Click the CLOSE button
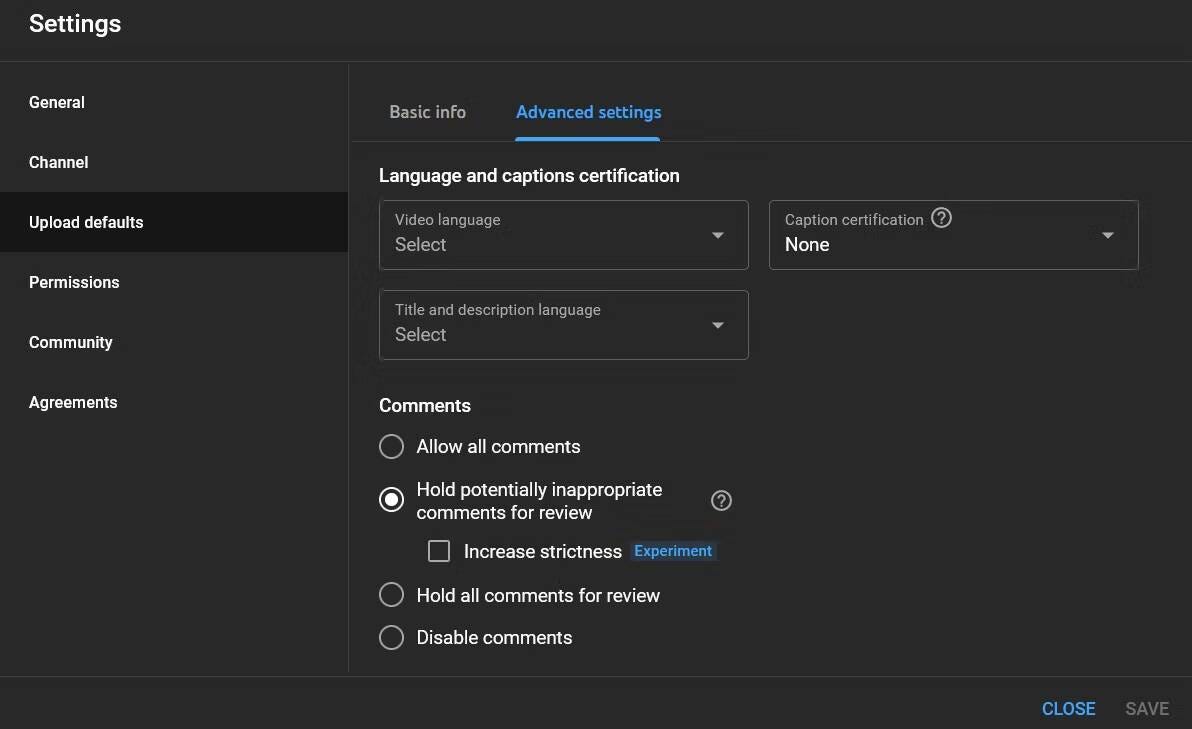Viewport: 1192px width, 729px height. (x=1068, y=708)
